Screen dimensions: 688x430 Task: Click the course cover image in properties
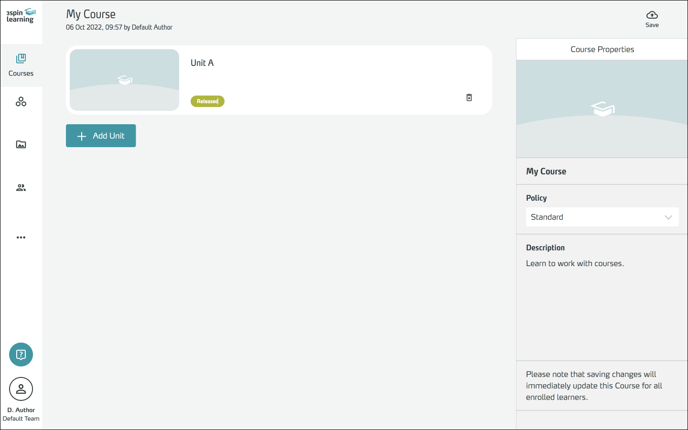click(602, 109)
